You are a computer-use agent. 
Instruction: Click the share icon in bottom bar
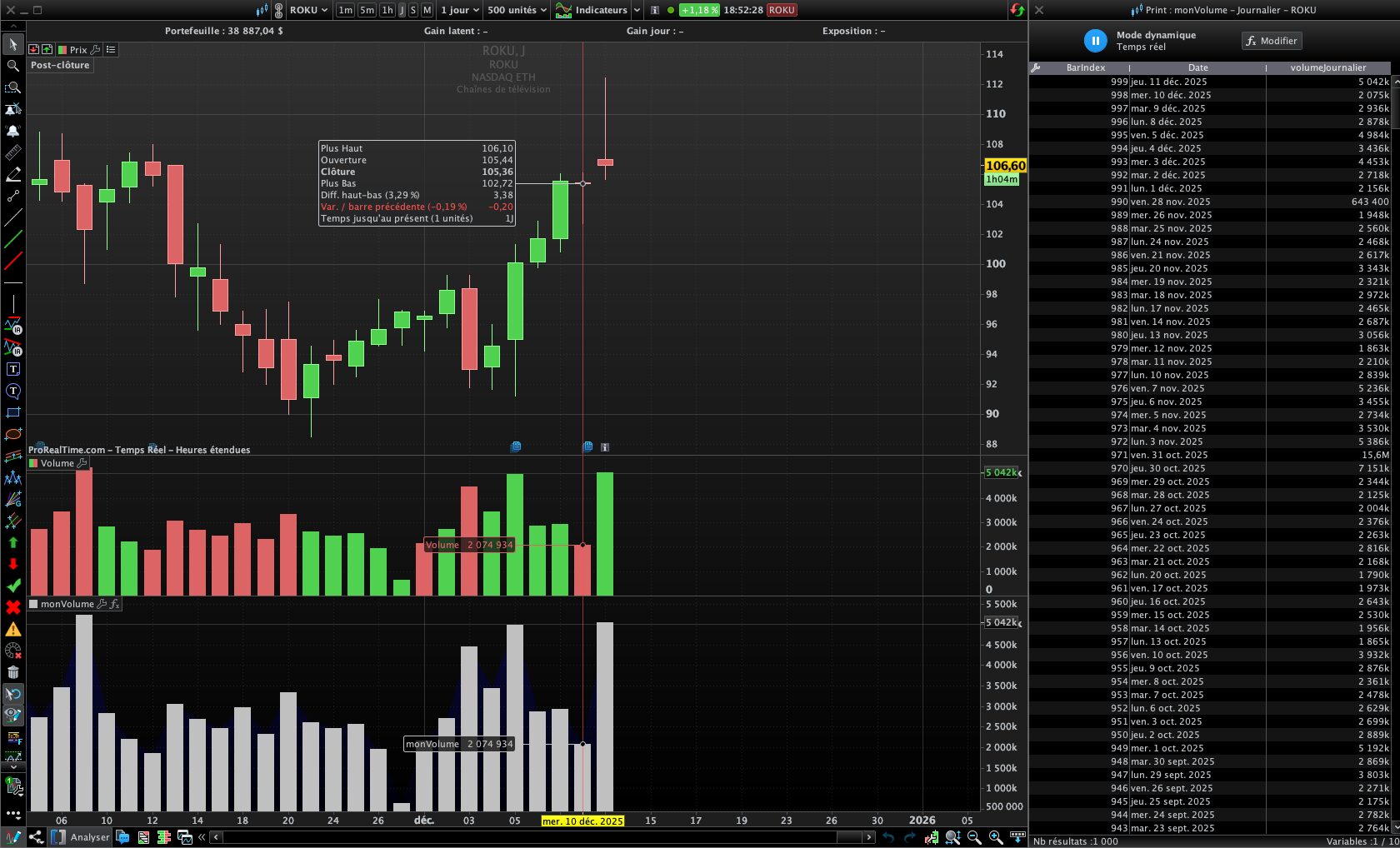point(36,837)
